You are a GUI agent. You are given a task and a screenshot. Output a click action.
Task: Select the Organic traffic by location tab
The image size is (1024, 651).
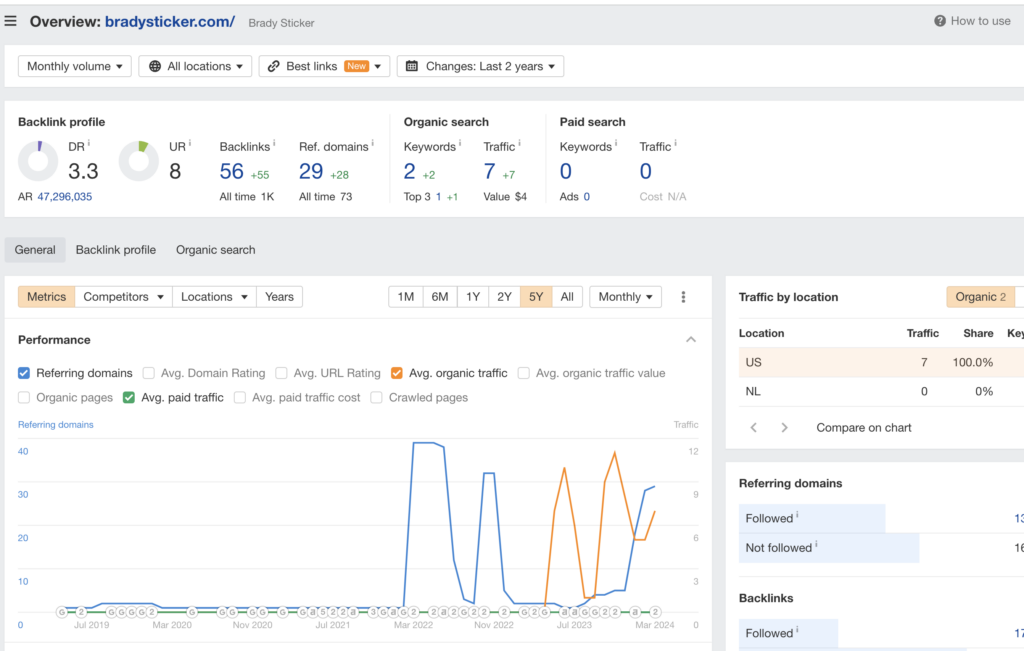(980, 296)
